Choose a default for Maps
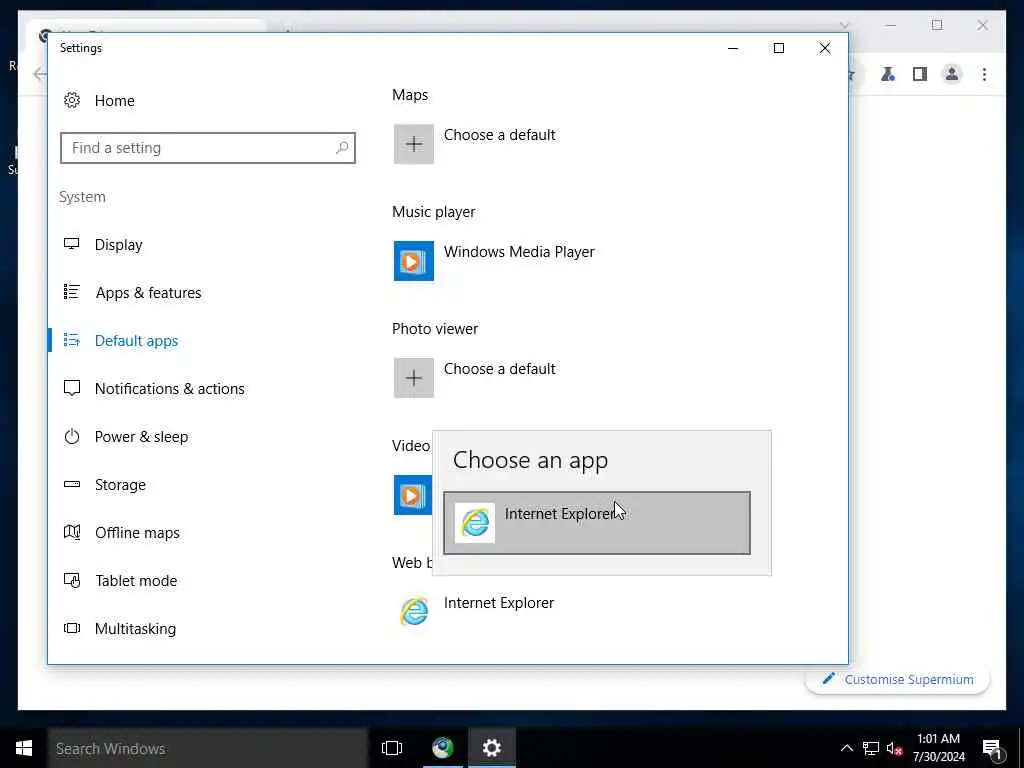 [500, 135]
